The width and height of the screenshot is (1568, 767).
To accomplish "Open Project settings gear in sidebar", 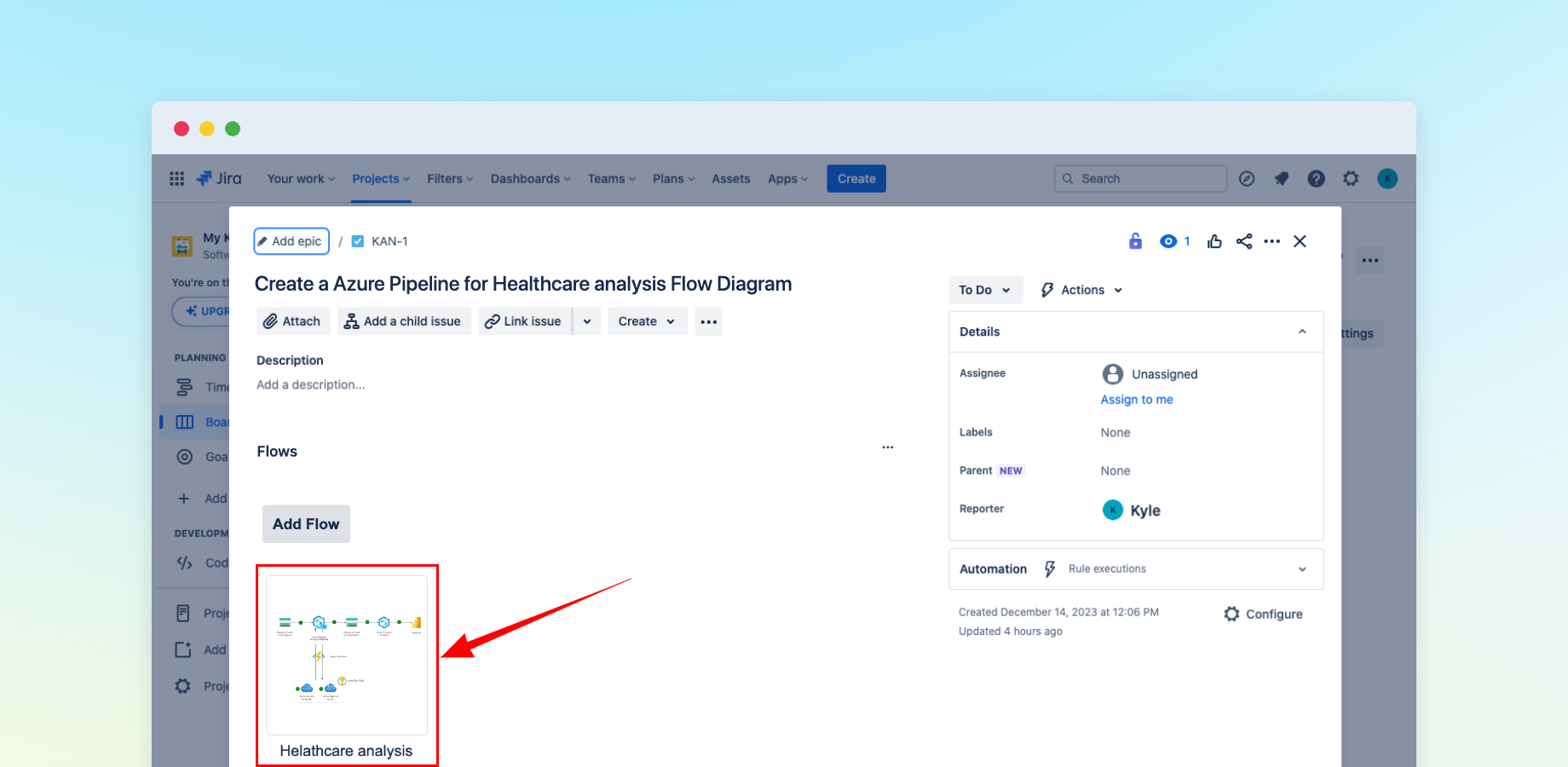I will 183,686.
